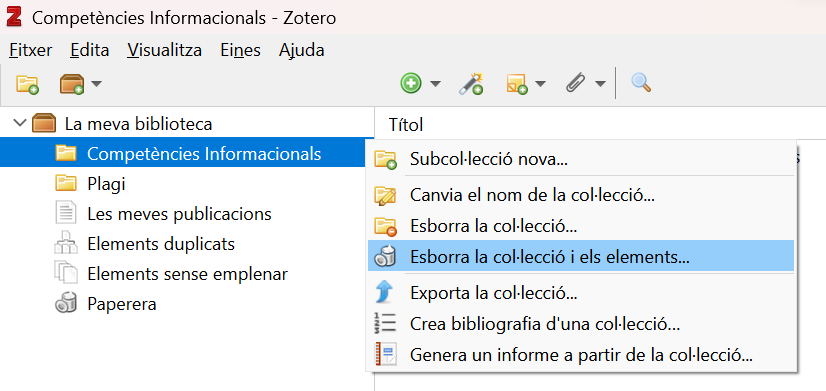The image size is (826, 391).
Task: Open the New Library dropdown arrow
Action: point(96,83)
